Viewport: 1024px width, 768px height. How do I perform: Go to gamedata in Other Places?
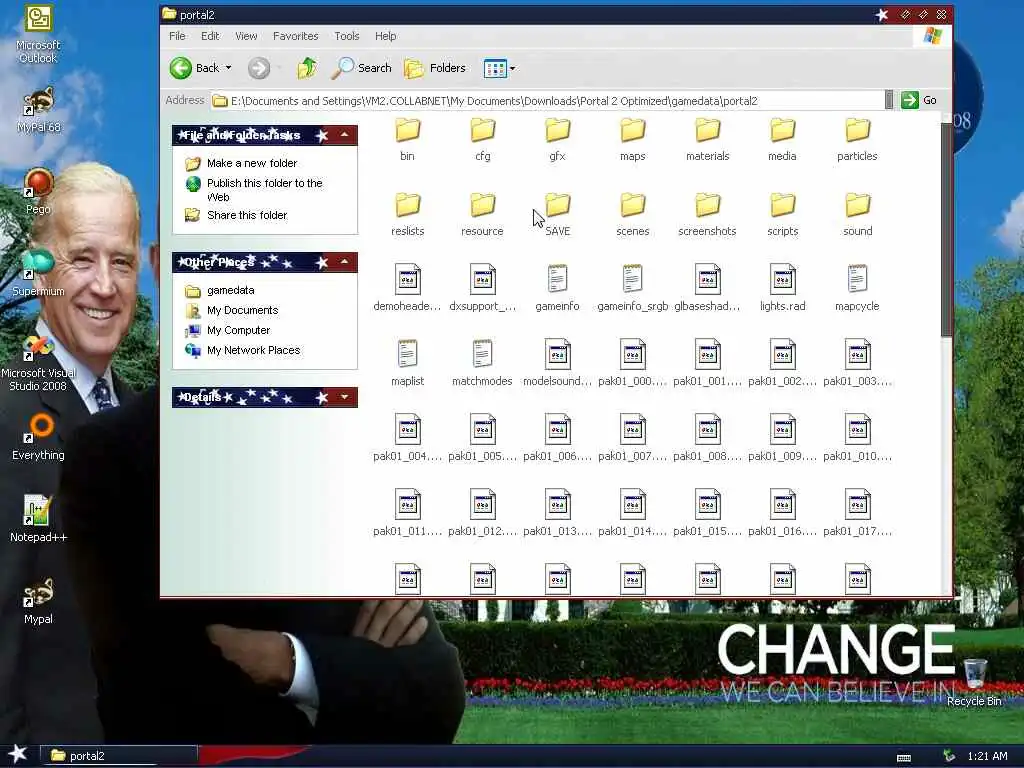pos(231,290)
